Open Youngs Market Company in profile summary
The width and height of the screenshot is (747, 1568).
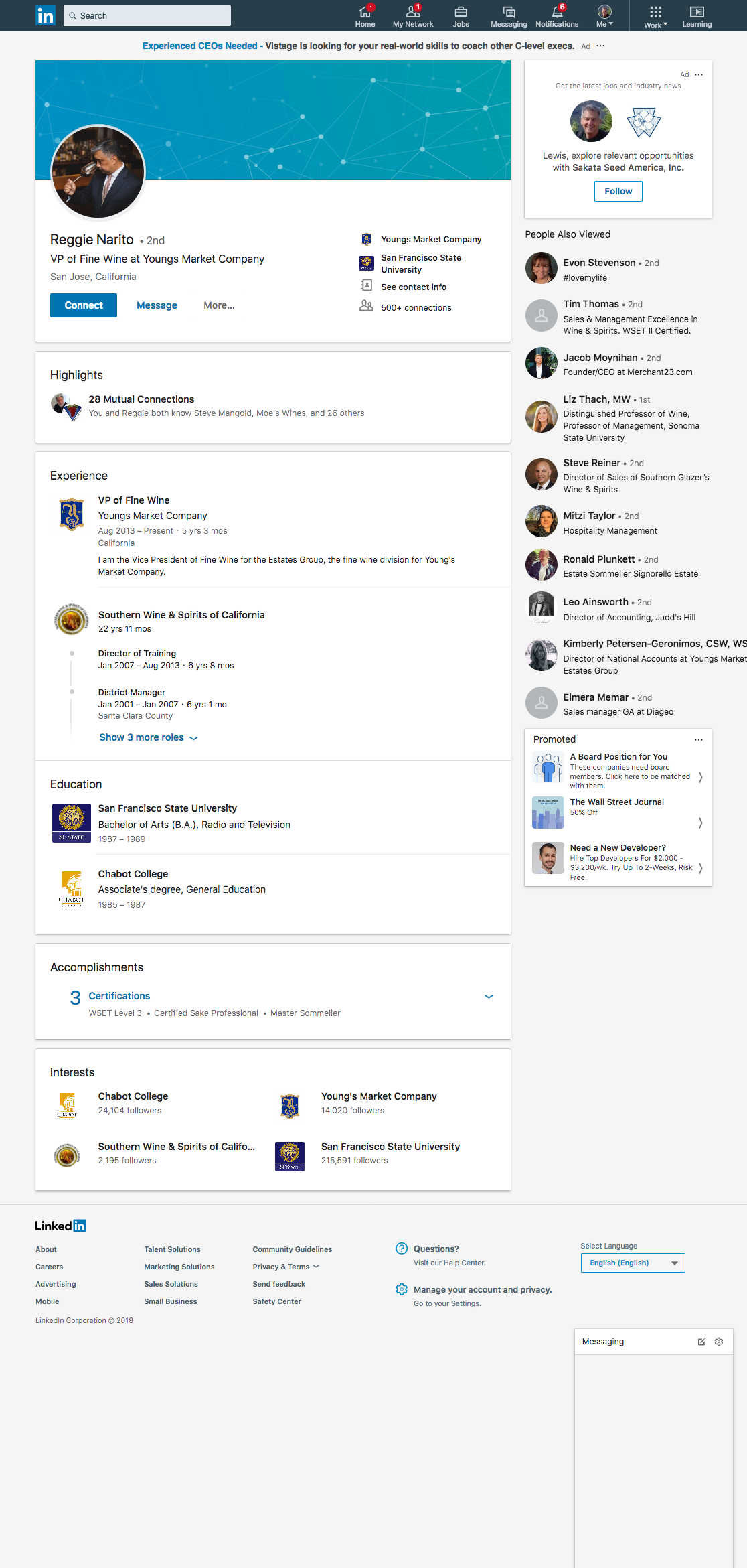point(431,239)
